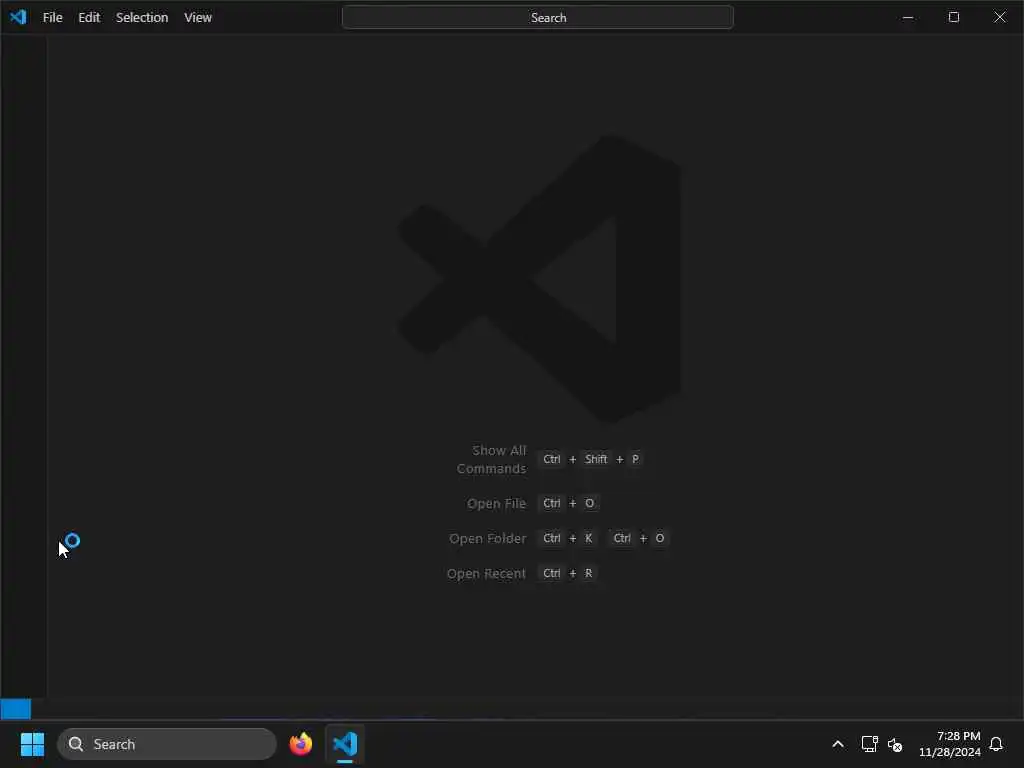Click the Search command center box
Screen dimensions: 1024x768
[537, 18]
